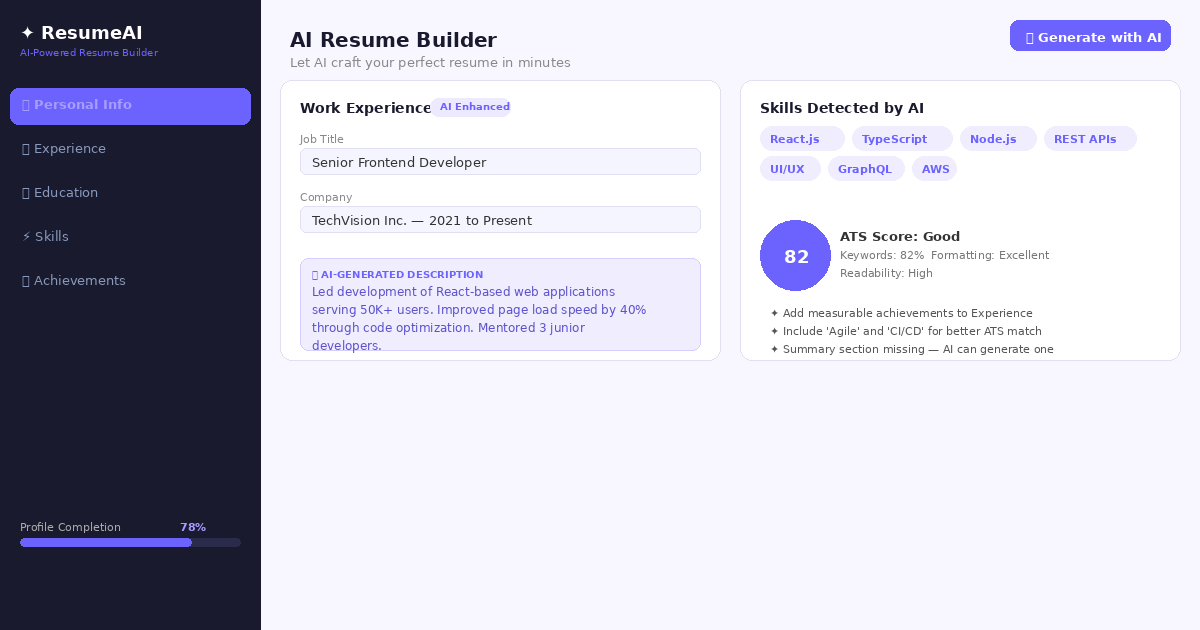Click the person icon beside Personal Info
The image size is (1200, 630).
(26, 104)
